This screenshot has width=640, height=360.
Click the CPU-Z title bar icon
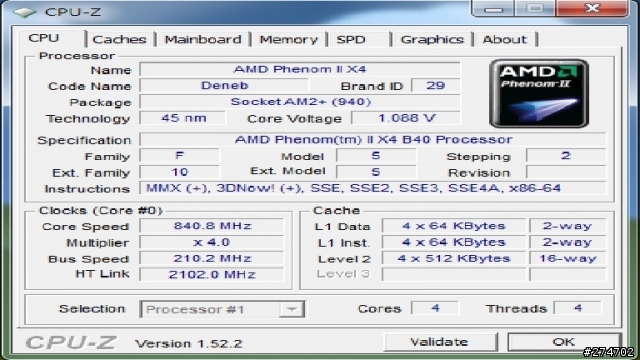pyautogui.click(x=24, y=11)
